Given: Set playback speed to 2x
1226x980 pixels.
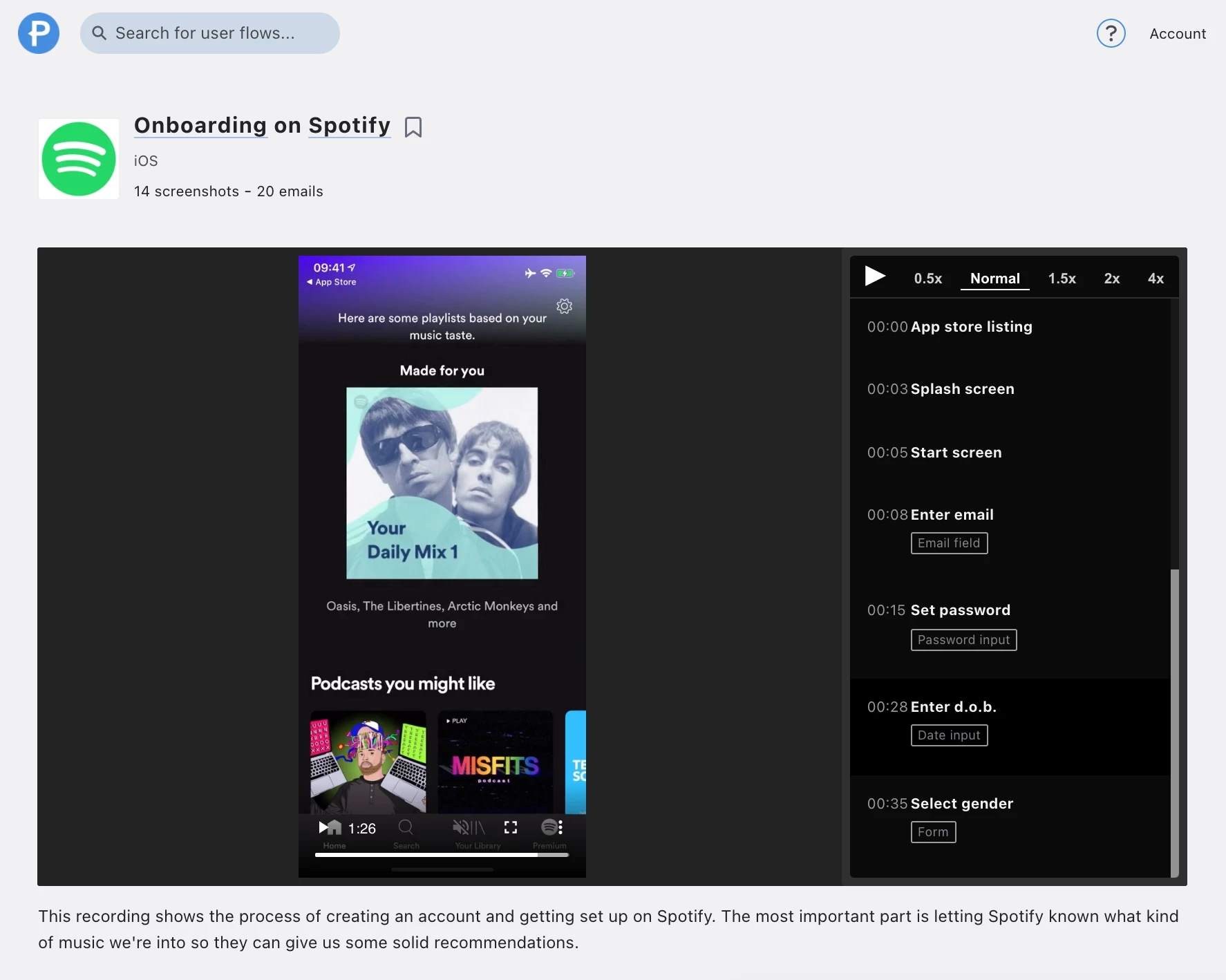Looking at the screenshot, I should coord(1112,279).
